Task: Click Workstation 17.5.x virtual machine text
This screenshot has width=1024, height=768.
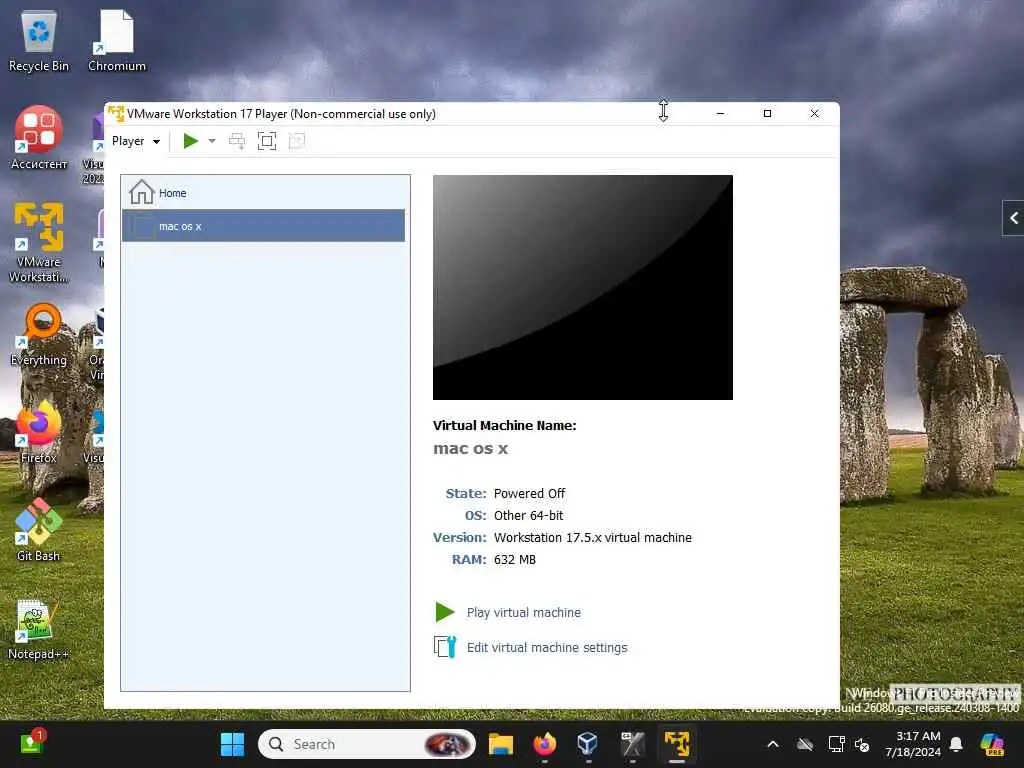Action: pyautogui.click(x=592, y=537)
